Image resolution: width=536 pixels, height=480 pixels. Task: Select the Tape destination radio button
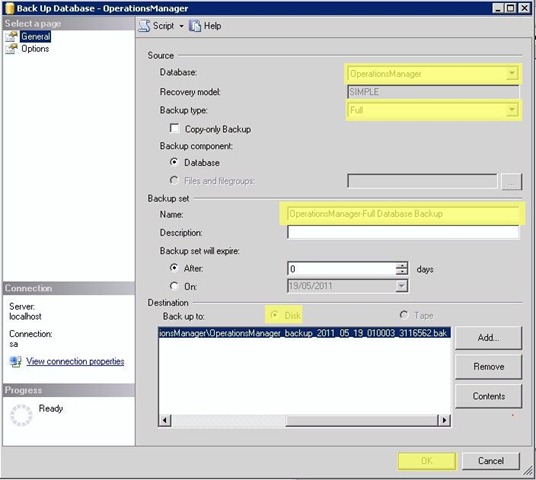coord(404,315)
